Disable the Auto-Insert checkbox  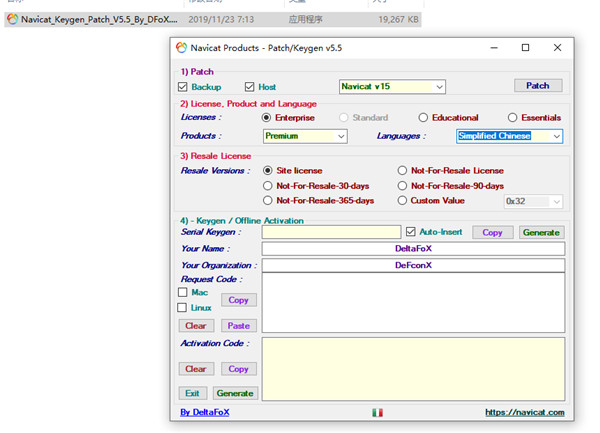tap(411, 232)
